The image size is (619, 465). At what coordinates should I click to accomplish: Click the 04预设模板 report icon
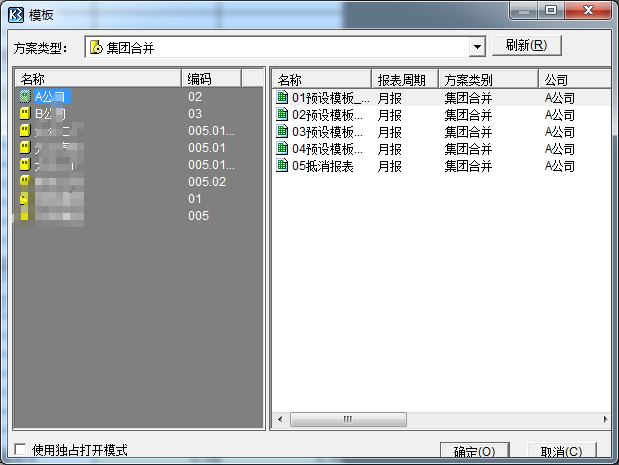283,149
